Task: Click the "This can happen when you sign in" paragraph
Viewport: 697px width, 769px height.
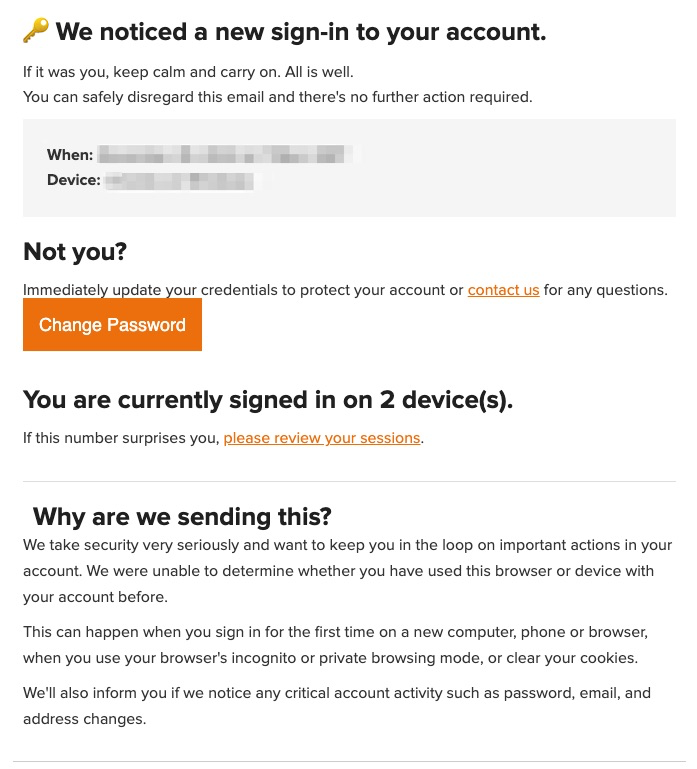Action: click(335, 645)
